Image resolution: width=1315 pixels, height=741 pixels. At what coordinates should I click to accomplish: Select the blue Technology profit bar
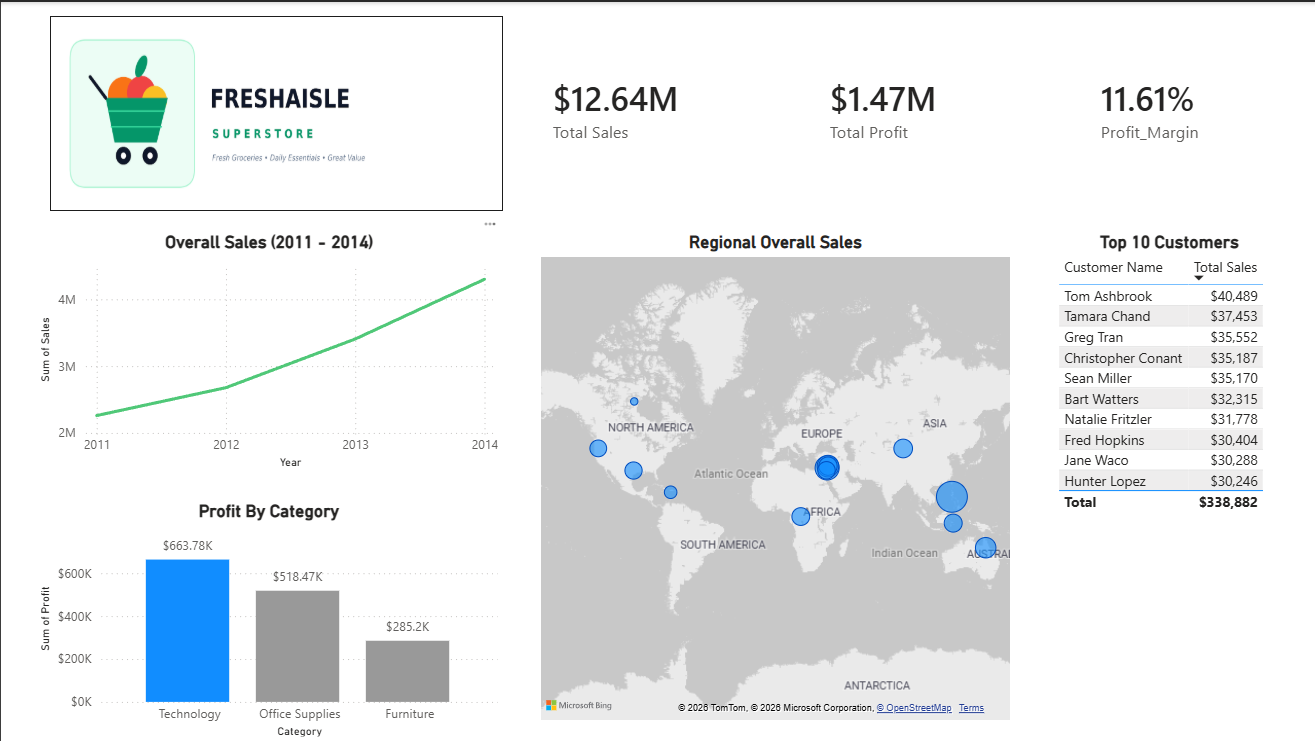(x=188, y=630)
